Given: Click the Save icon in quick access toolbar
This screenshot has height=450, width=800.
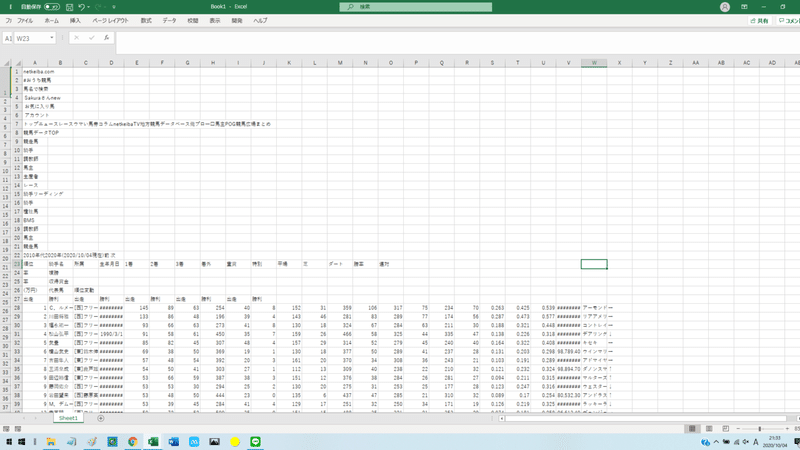Looking at the screenshot, I should [x=69, y=7].
